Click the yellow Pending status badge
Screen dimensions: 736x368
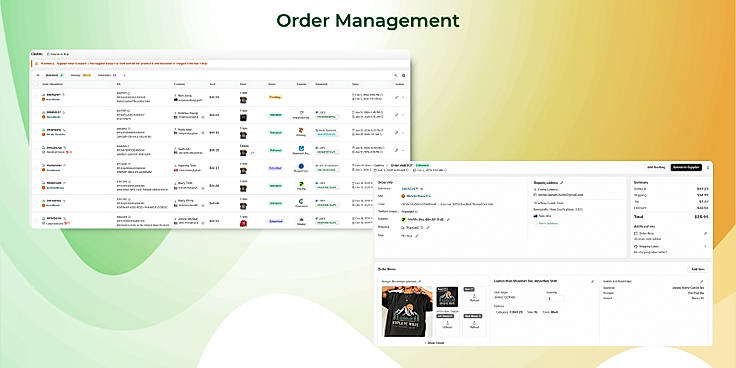pyautogui.click(x=275, y=97)
